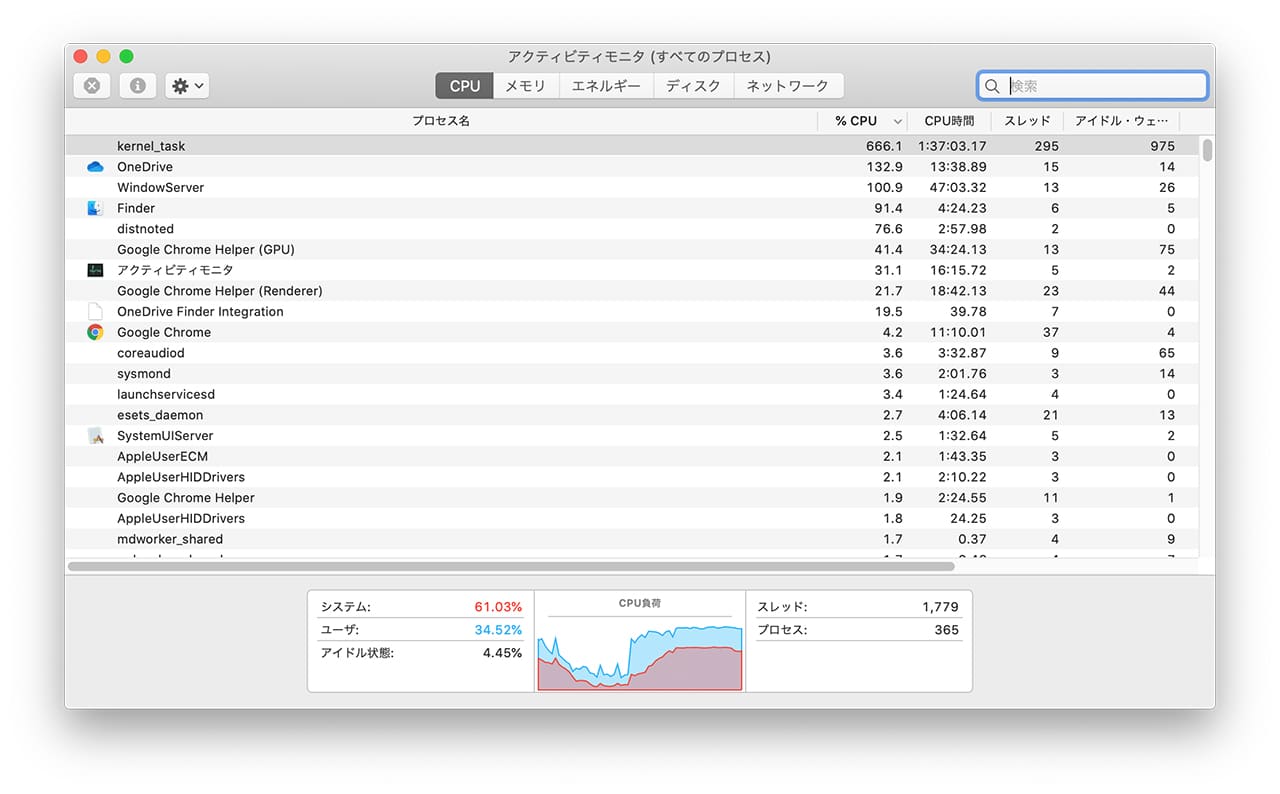
Task: Switch to the メモリ tab
Action: pyautogui.click(x=525, y=86)
